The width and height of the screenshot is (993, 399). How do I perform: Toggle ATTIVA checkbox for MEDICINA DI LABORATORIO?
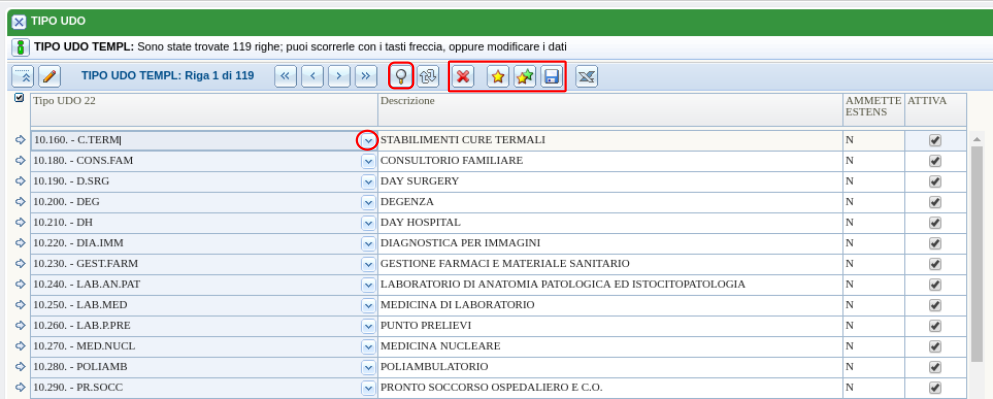(x=935, y=305)
